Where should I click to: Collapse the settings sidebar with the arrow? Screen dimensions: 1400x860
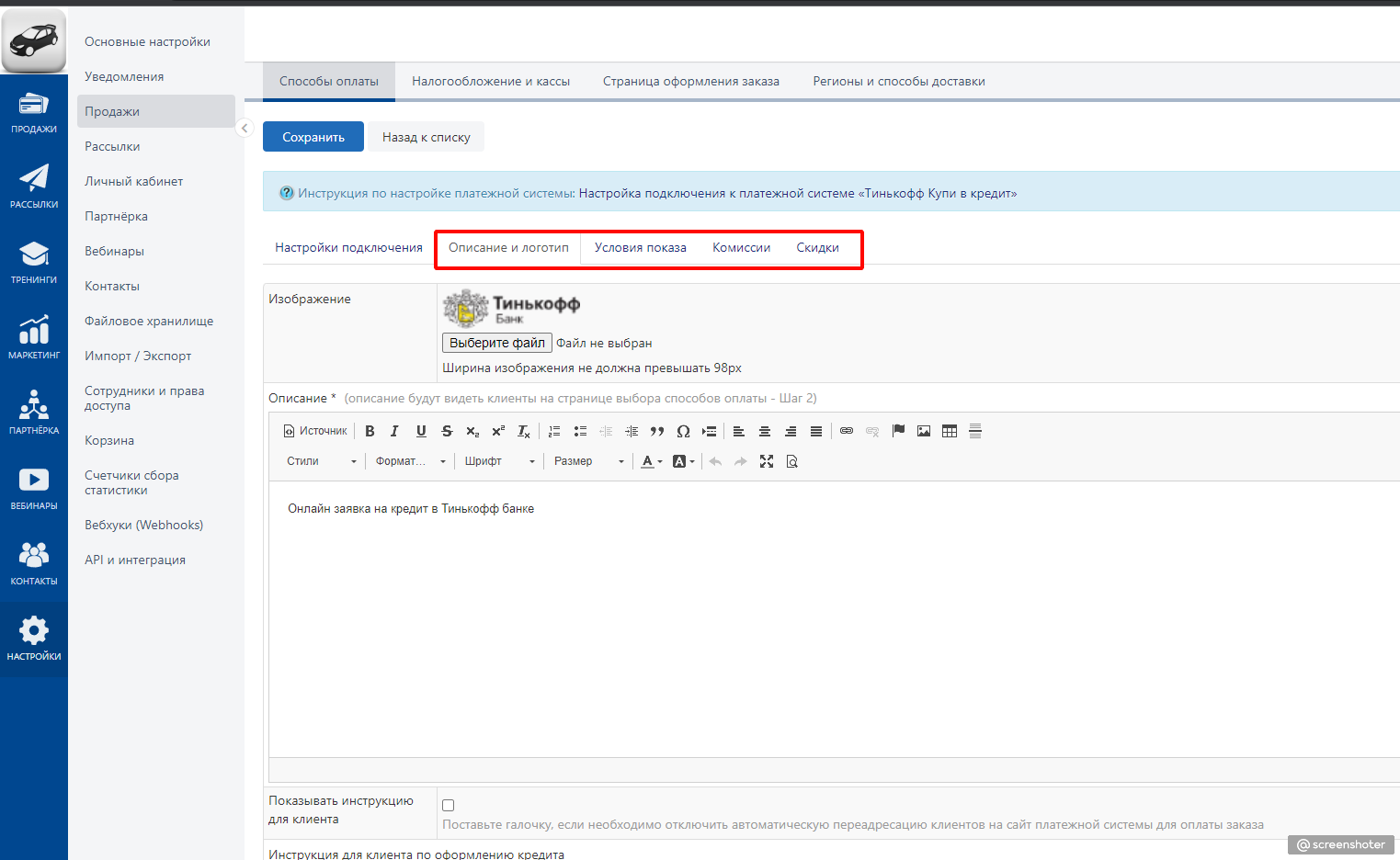244,129
